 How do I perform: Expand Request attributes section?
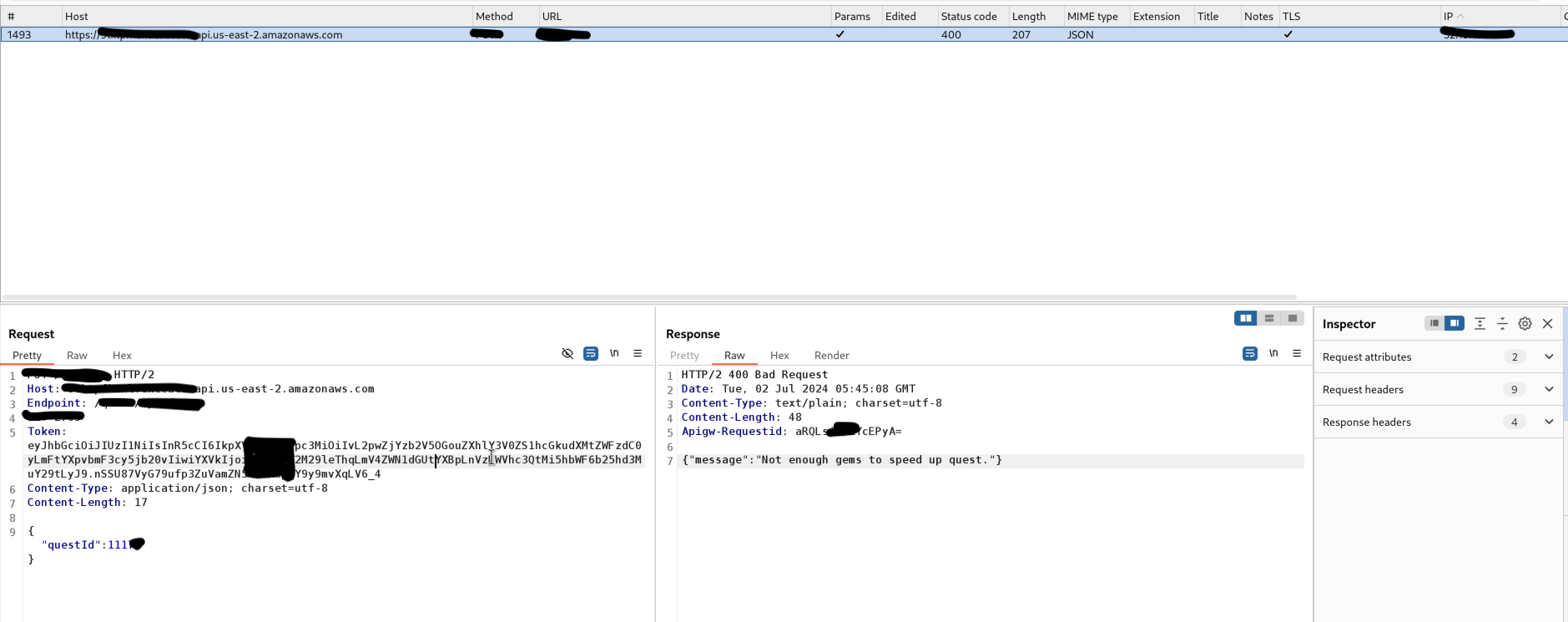point(1549,357)
